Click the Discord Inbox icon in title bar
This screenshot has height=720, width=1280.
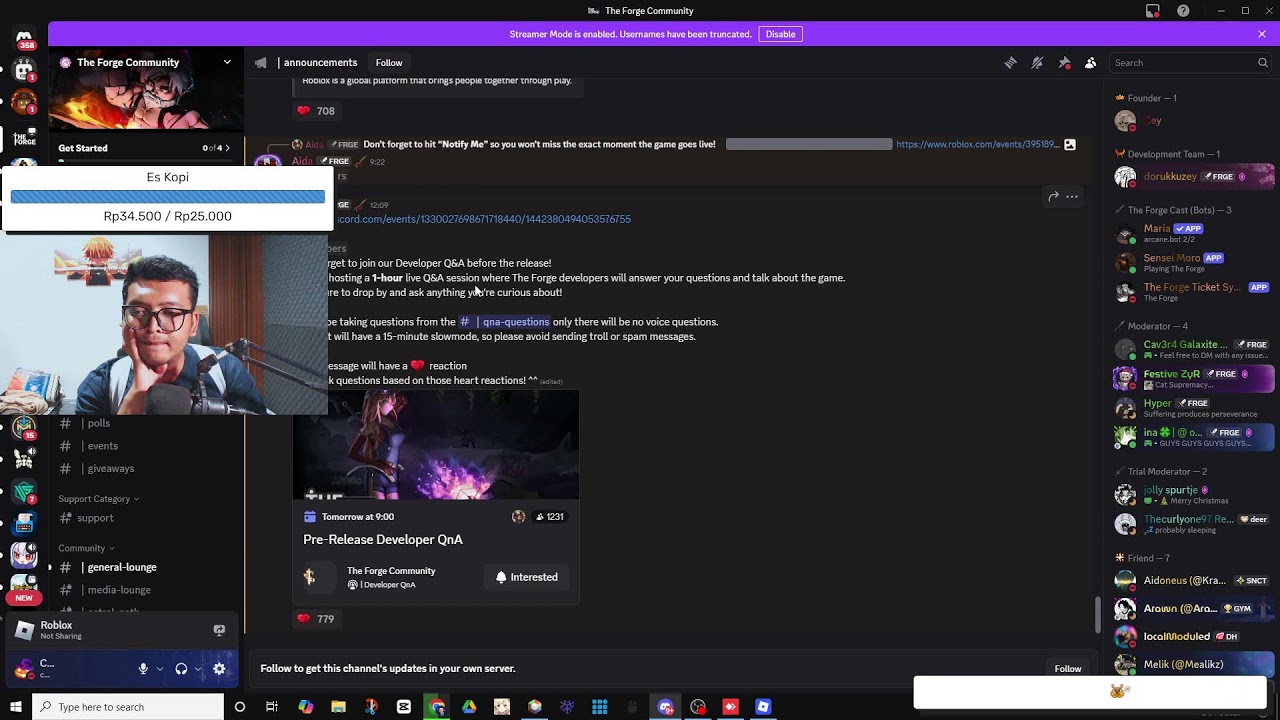click(1153, 11)
